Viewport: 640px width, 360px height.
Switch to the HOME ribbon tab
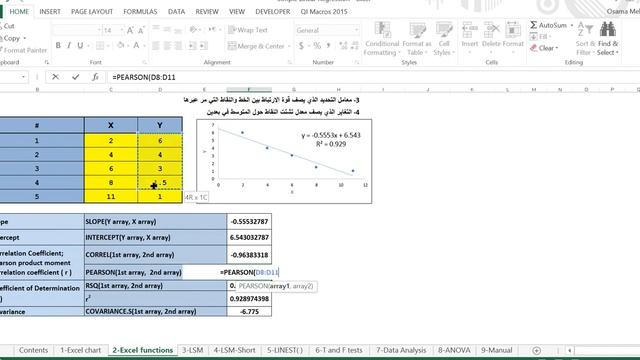point(19,11)
